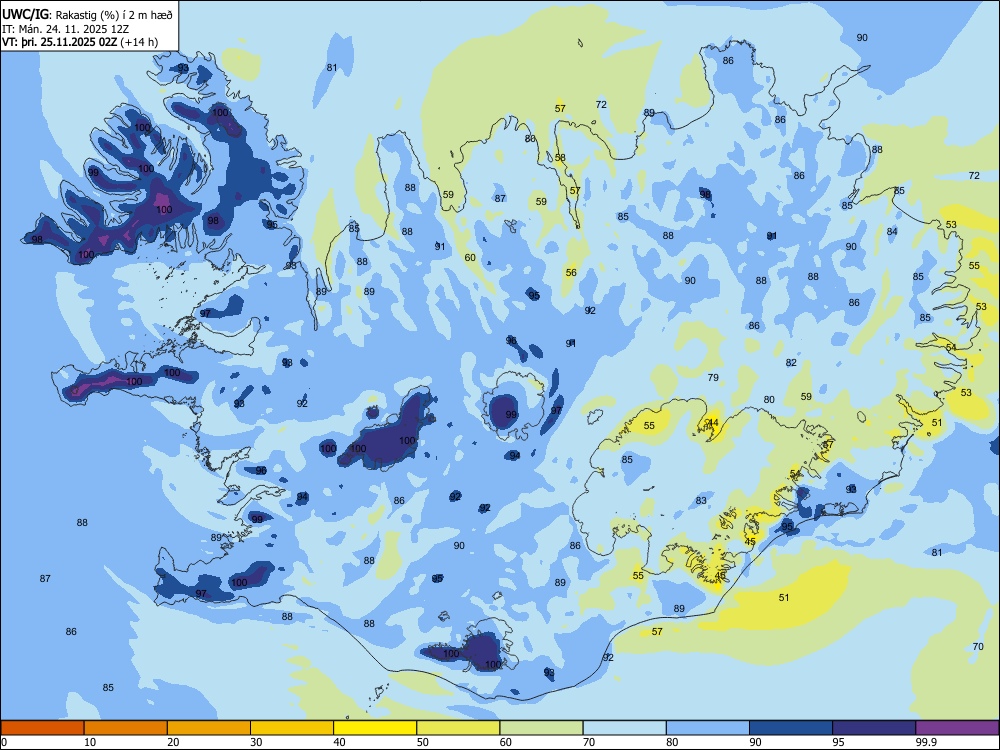Click the '95' label under the color scale
This screenshot has width=1000, height=750.
pyautogui.click(x=839, y=742)
